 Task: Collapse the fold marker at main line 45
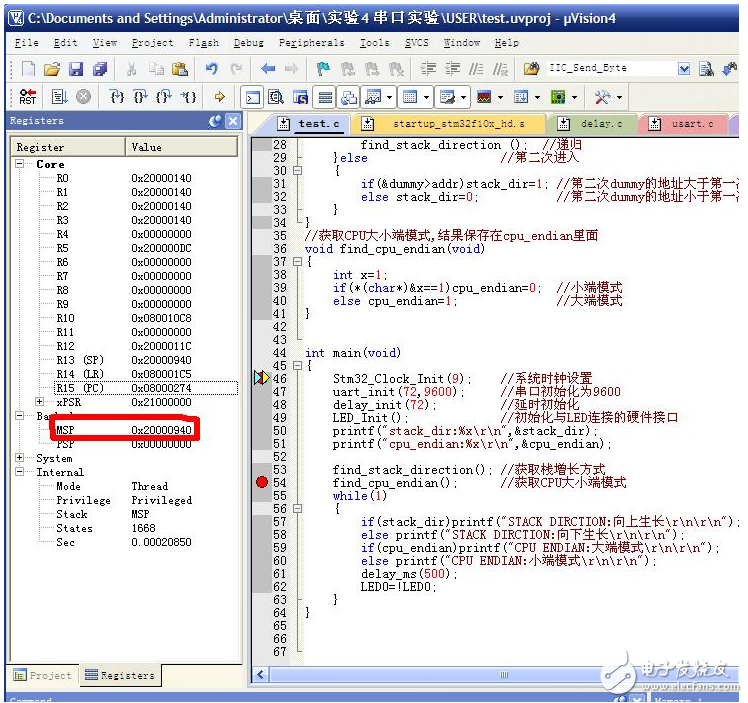click(297, 366)
